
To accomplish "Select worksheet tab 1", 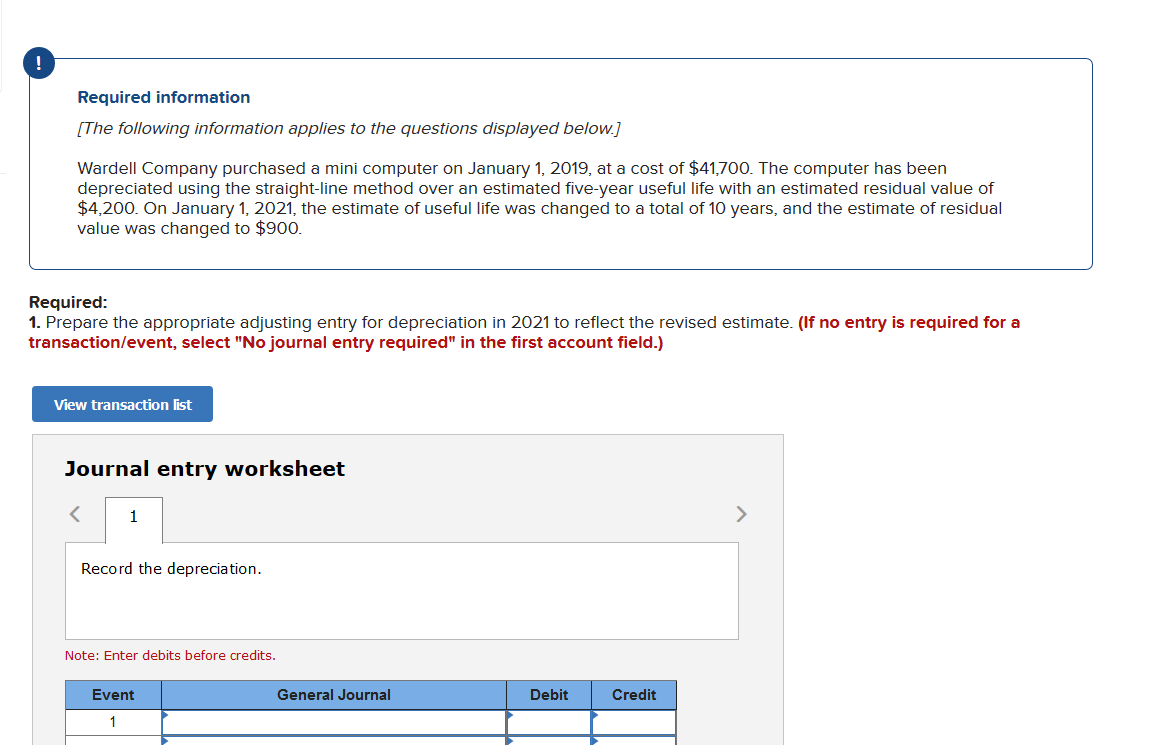I will 134,520.
